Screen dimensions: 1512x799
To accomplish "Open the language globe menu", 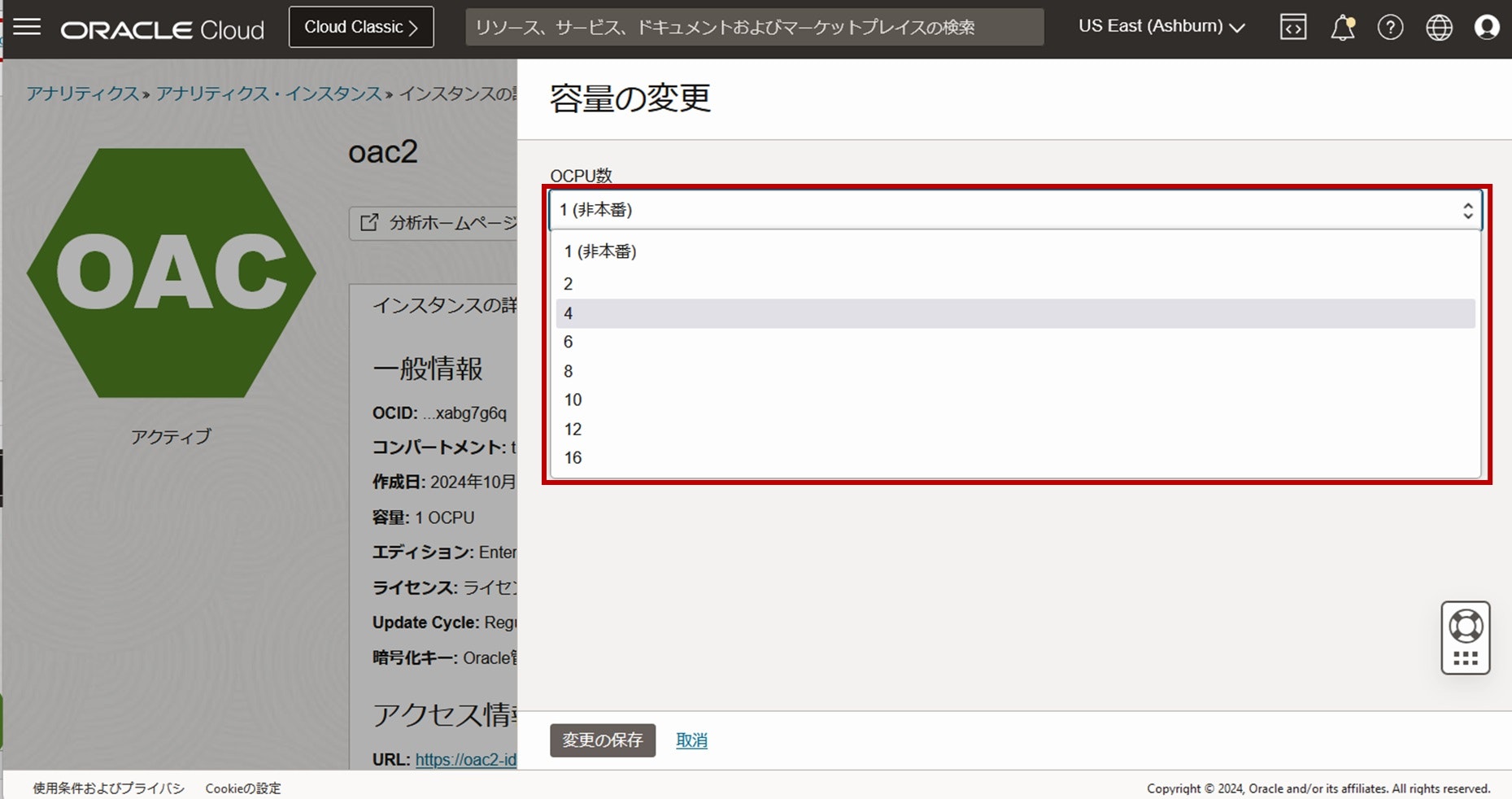I will [x=1439, y=27].
